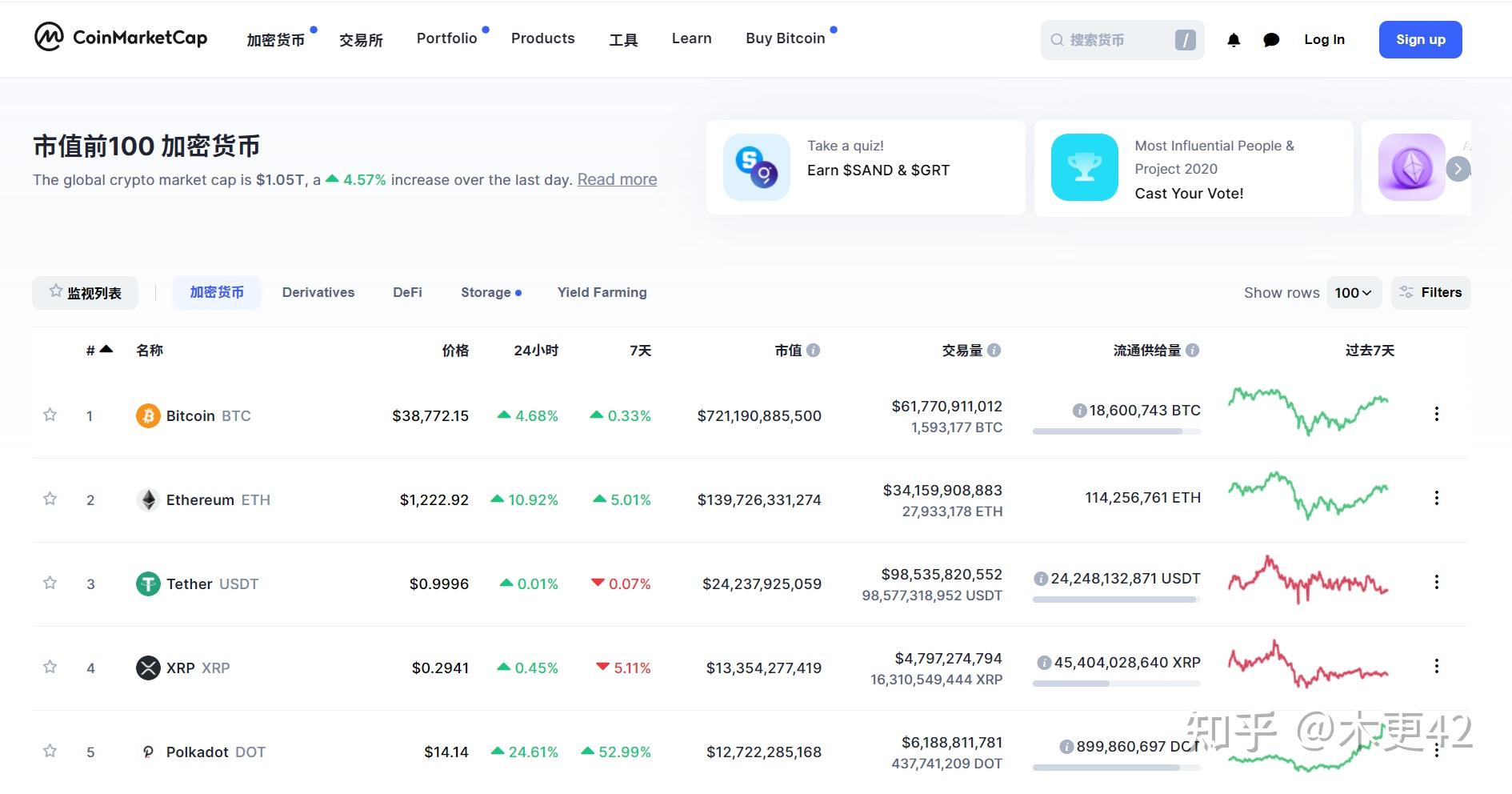Click the slash shortcut key badge

(x=1186, y=40)
